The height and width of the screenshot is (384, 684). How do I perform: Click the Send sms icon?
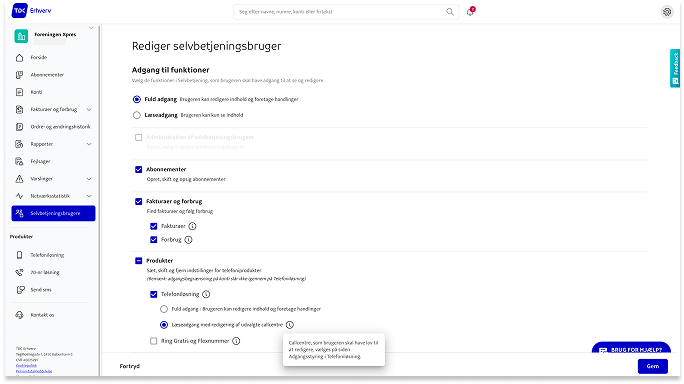[x=20, y=290]
